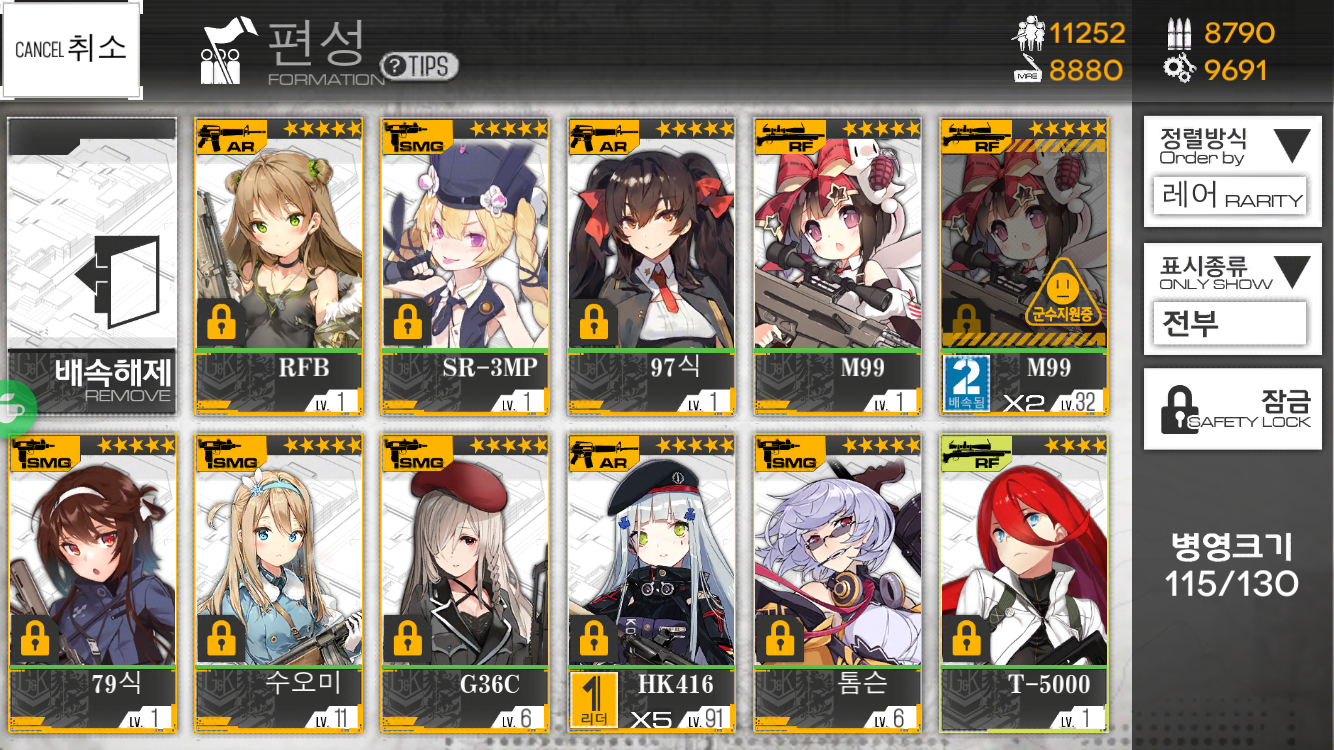Open the TIPS help icon
The image size is (1334, 750).
tap(420, 66)
